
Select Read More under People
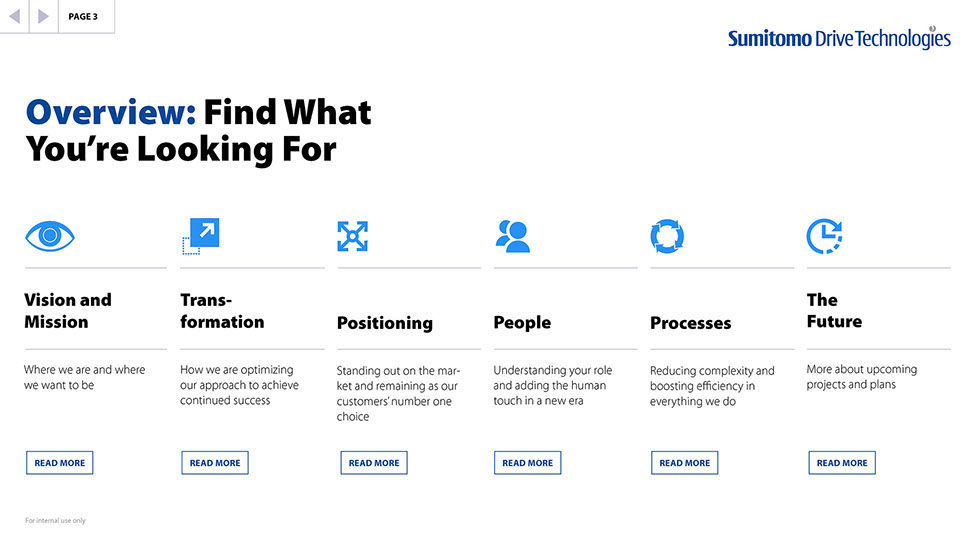click(x=527, y=463)
